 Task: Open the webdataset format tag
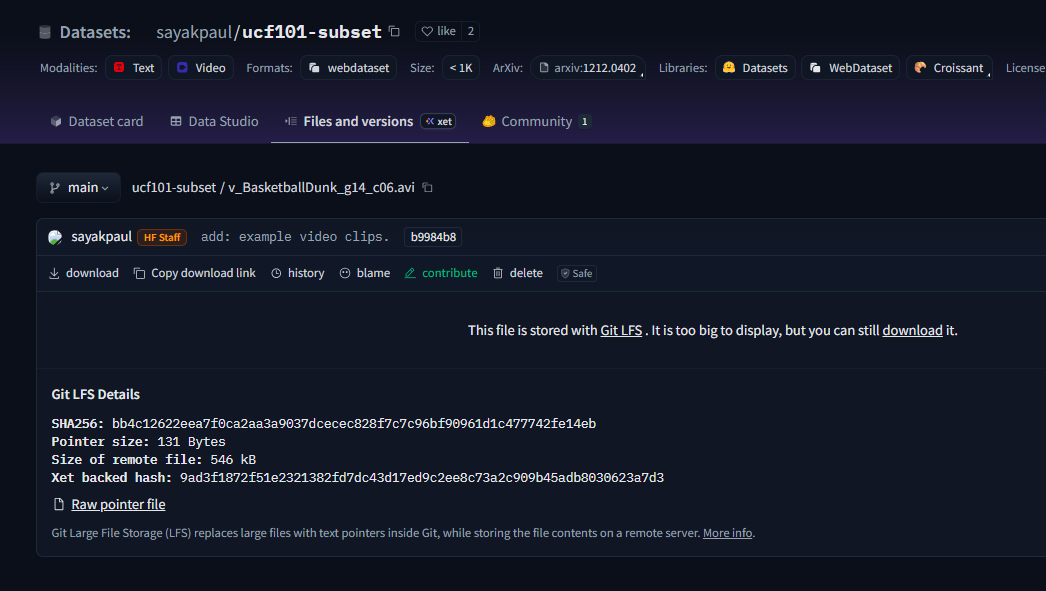[348, 68]
